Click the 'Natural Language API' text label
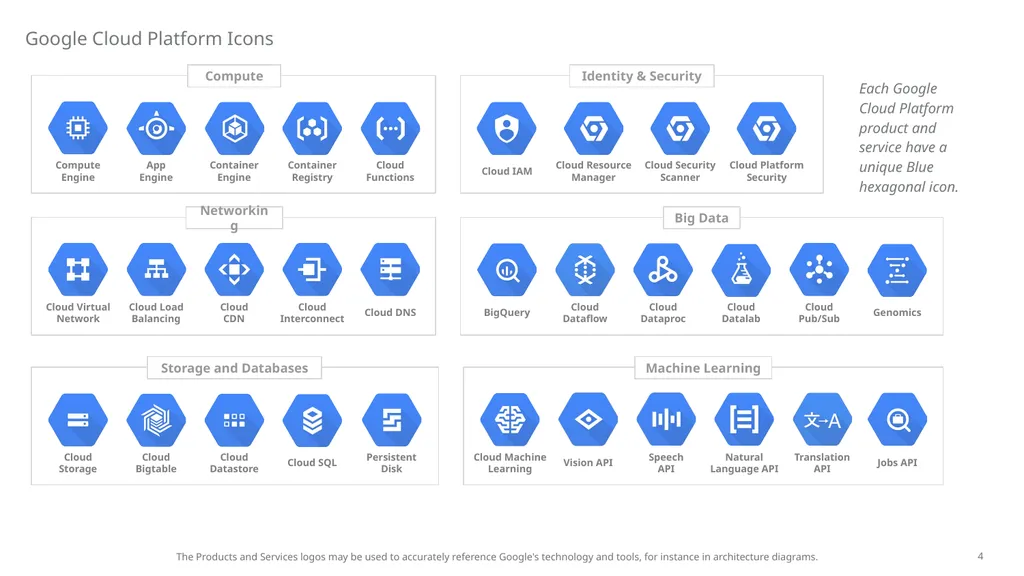Image resolution: width=1024 pixels, height=576 pixels. click(x=744, y=463)
